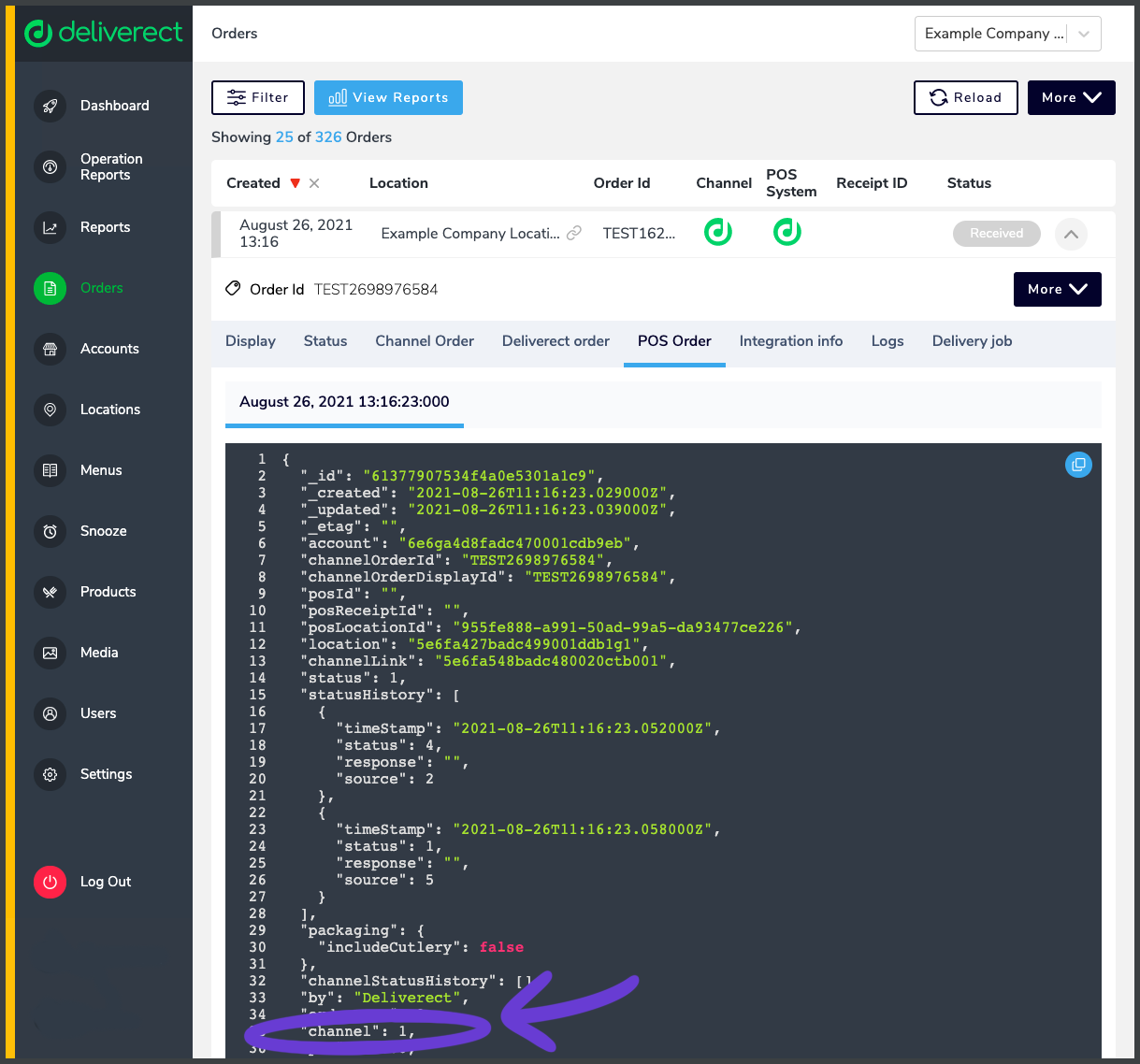Click truncated TEST162... order cell

(x=639, y=233)
